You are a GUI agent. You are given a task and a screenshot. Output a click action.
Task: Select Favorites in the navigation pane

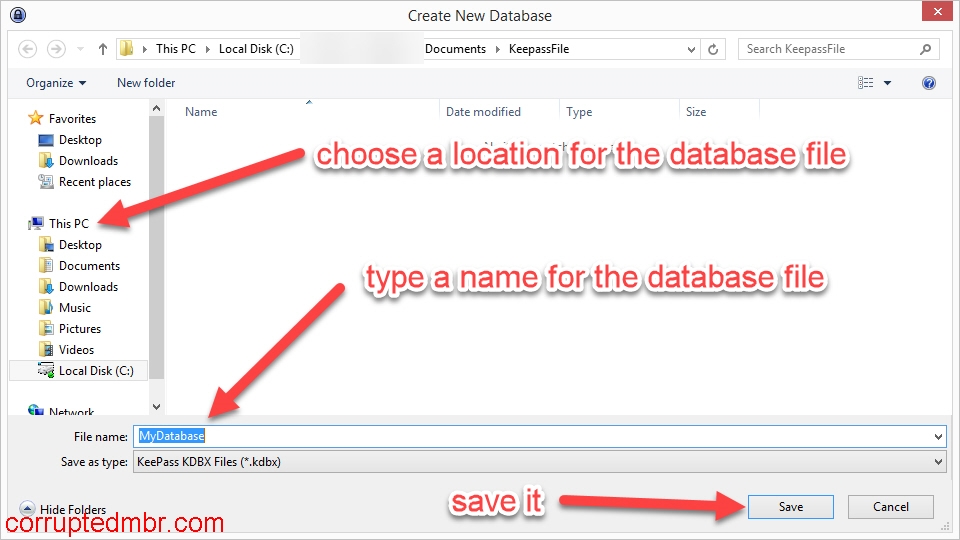pyautogui.click(x=72, y=119)
